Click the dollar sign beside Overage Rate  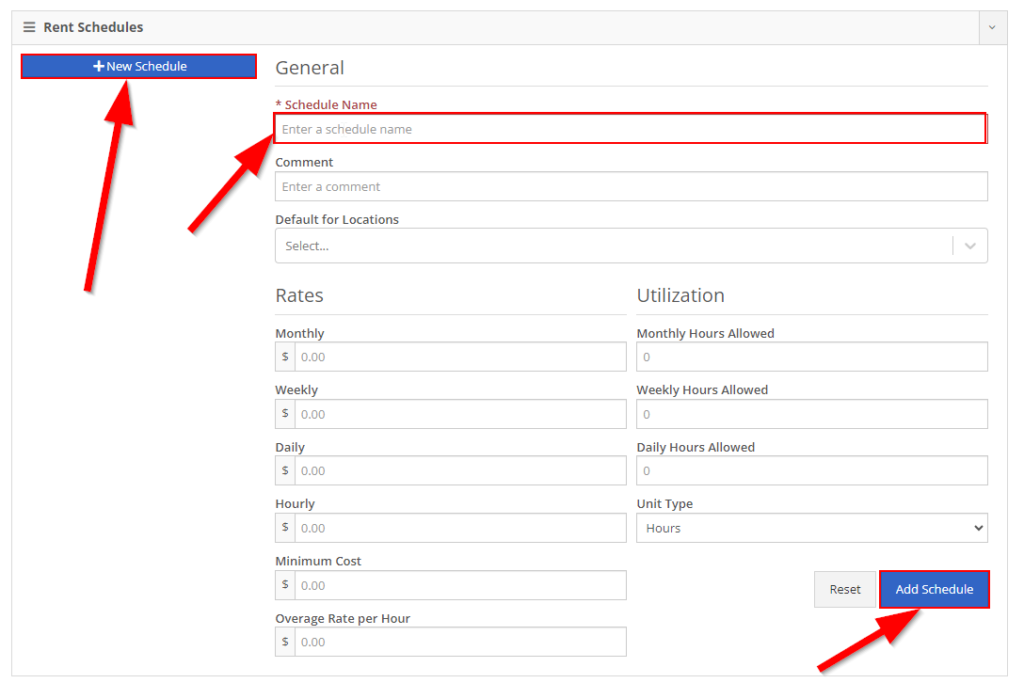(284, 642)
